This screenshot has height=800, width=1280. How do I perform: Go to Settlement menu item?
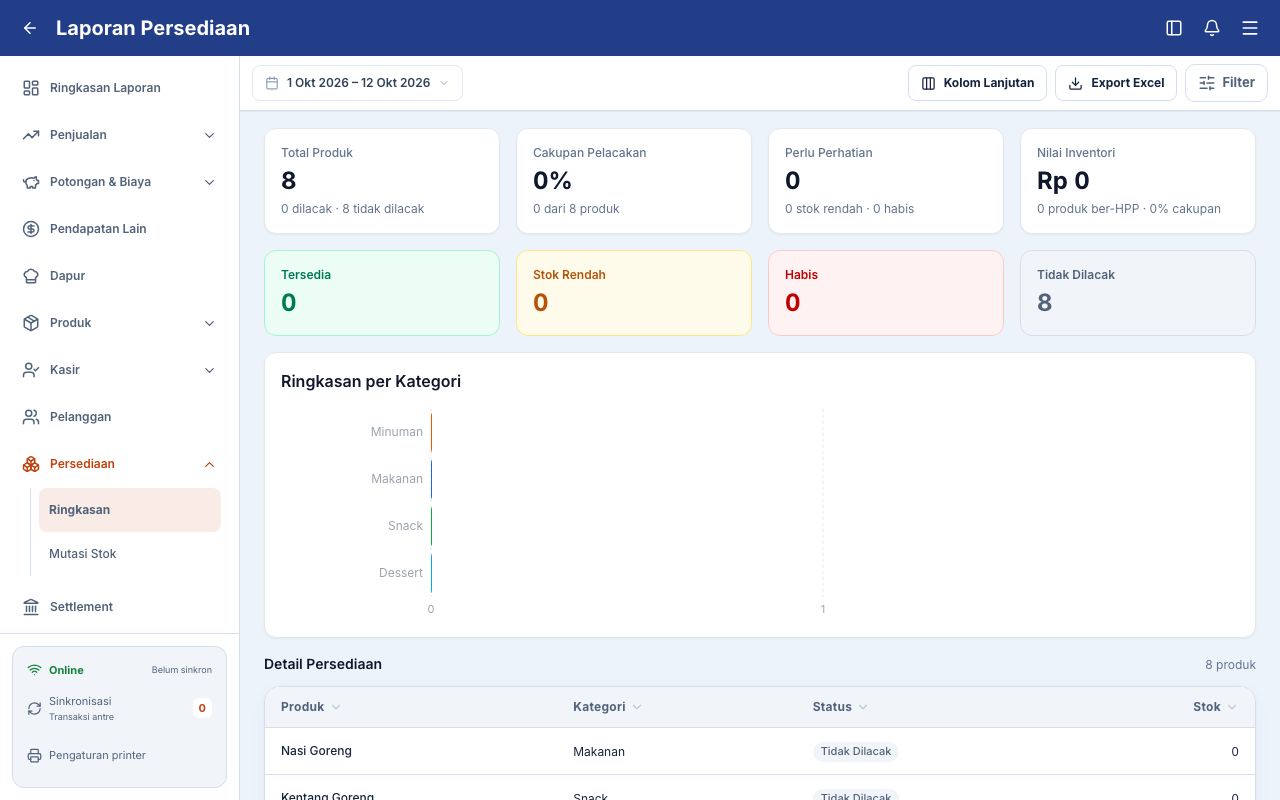tap(119, 607)
